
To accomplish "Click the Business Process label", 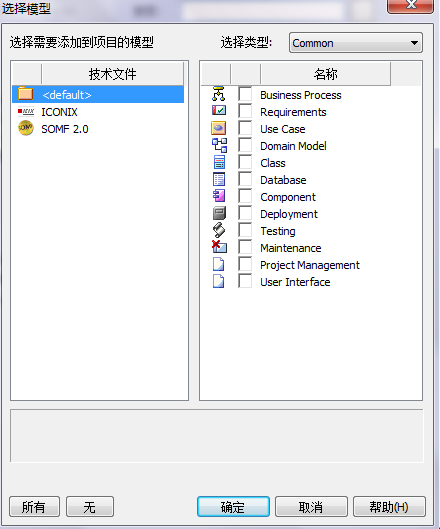I will click(301, 95).
